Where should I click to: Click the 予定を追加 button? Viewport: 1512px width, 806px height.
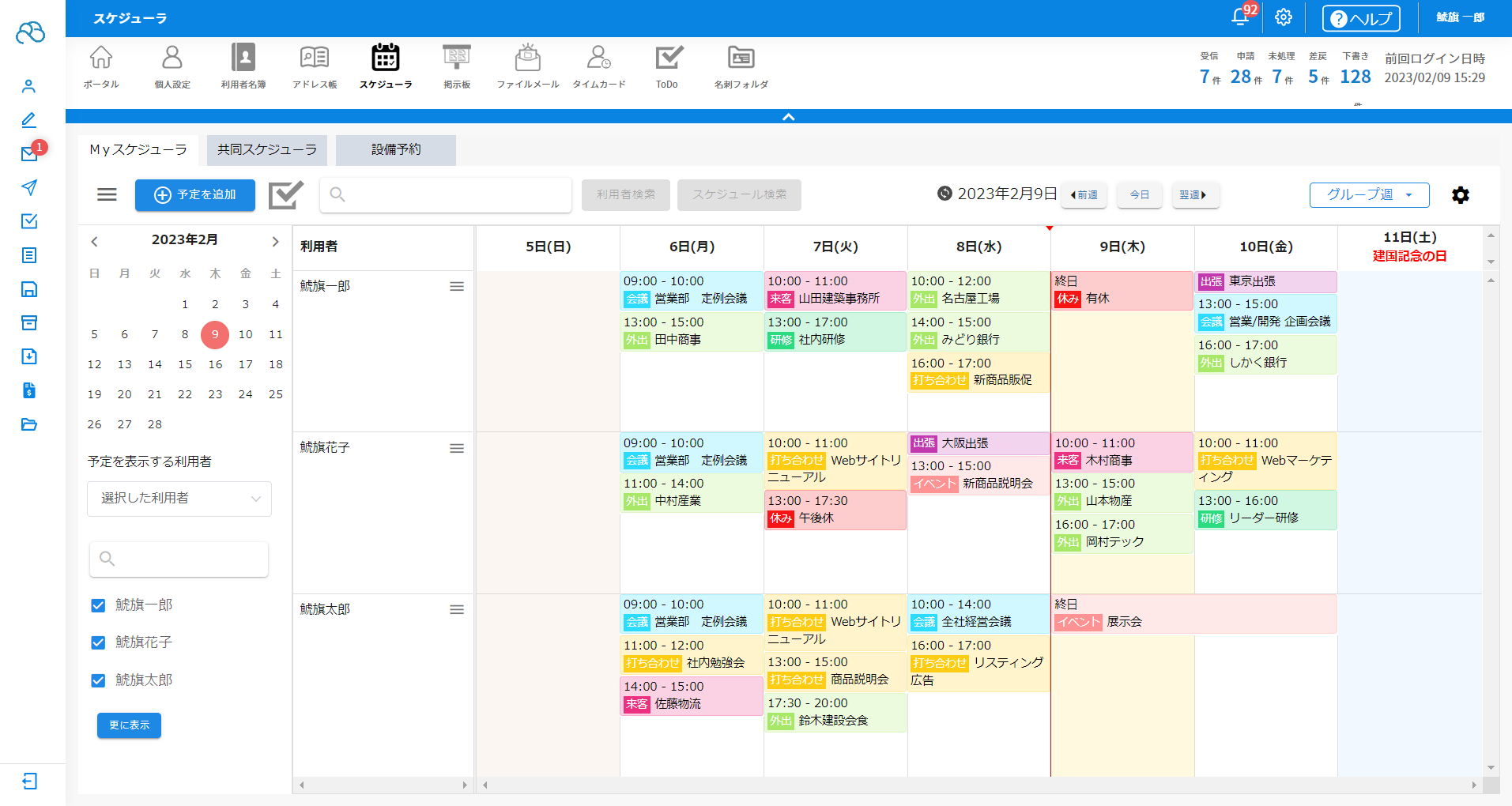click(x=195, y=195)
